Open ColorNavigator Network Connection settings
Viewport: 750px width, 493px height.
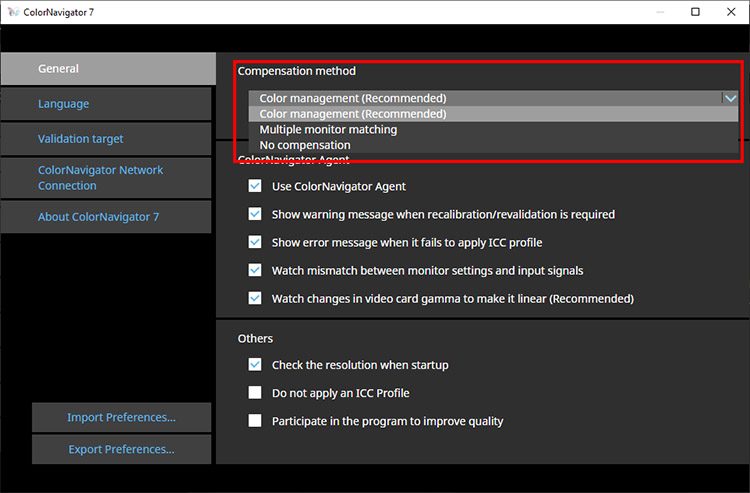click(x=106, y=178)
